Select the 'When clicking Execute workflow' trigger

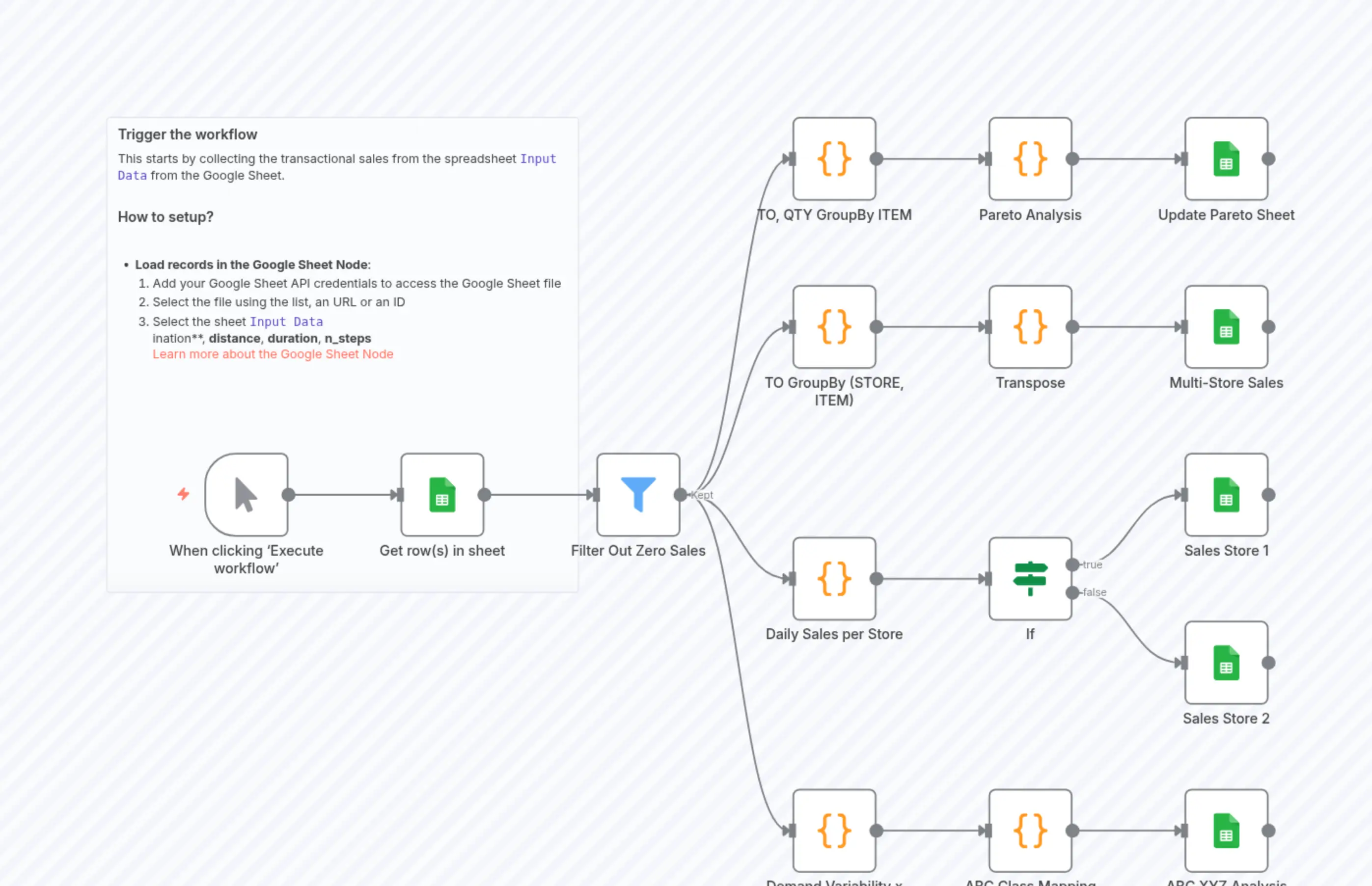(247, 494)
